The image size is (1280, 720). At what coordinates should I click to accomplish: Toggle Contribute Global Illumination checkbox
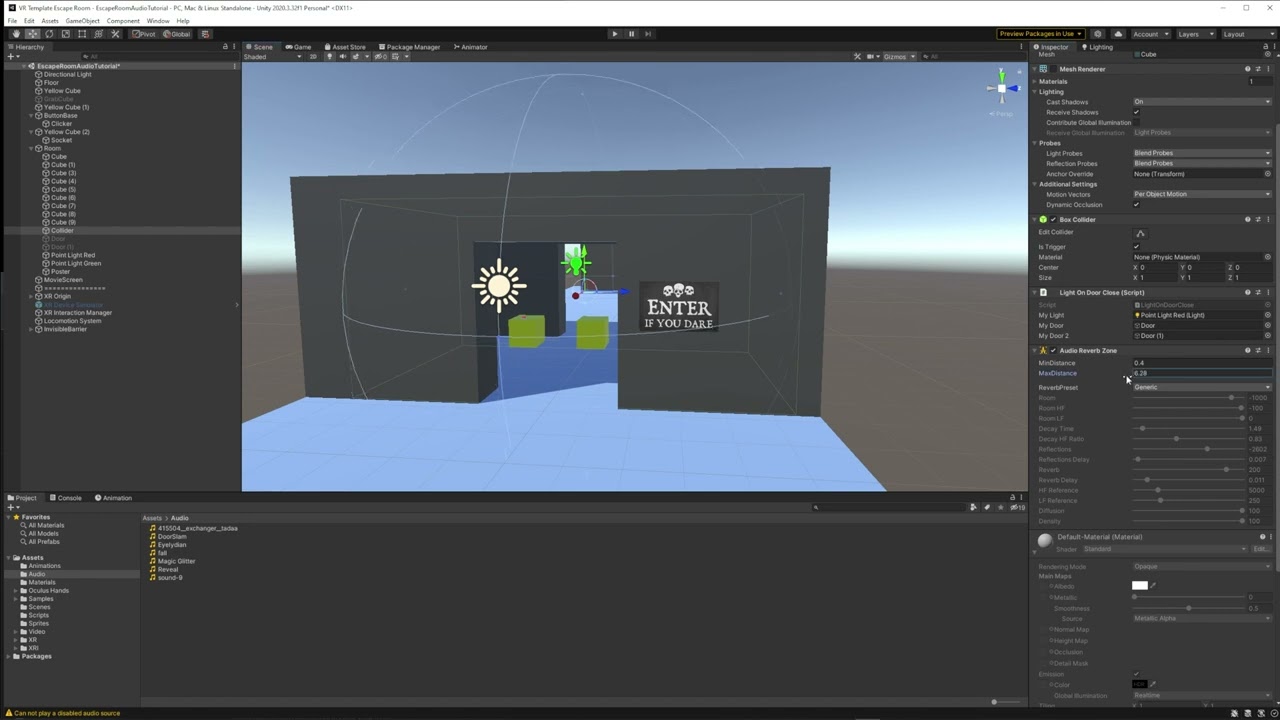tap(1136, 123)
